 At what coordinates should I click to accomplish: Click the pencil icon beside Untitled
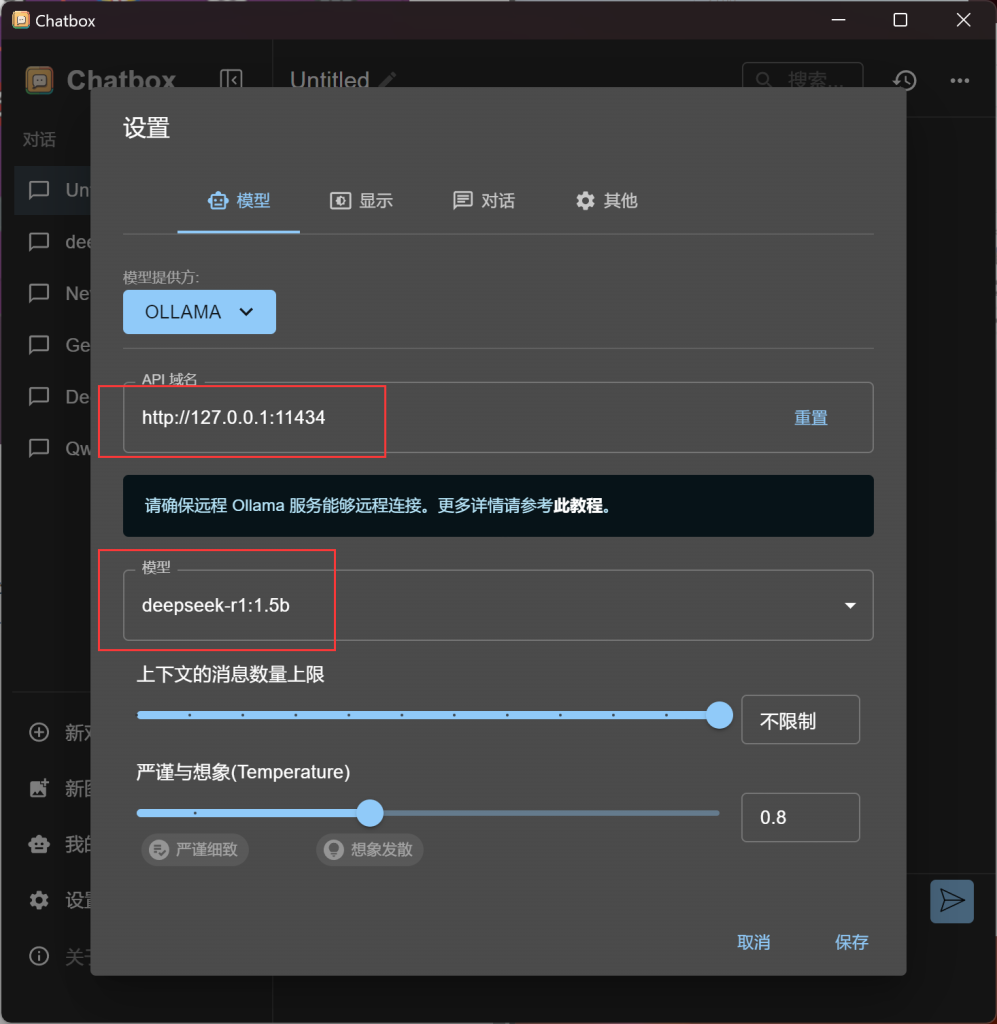[388, 80]
